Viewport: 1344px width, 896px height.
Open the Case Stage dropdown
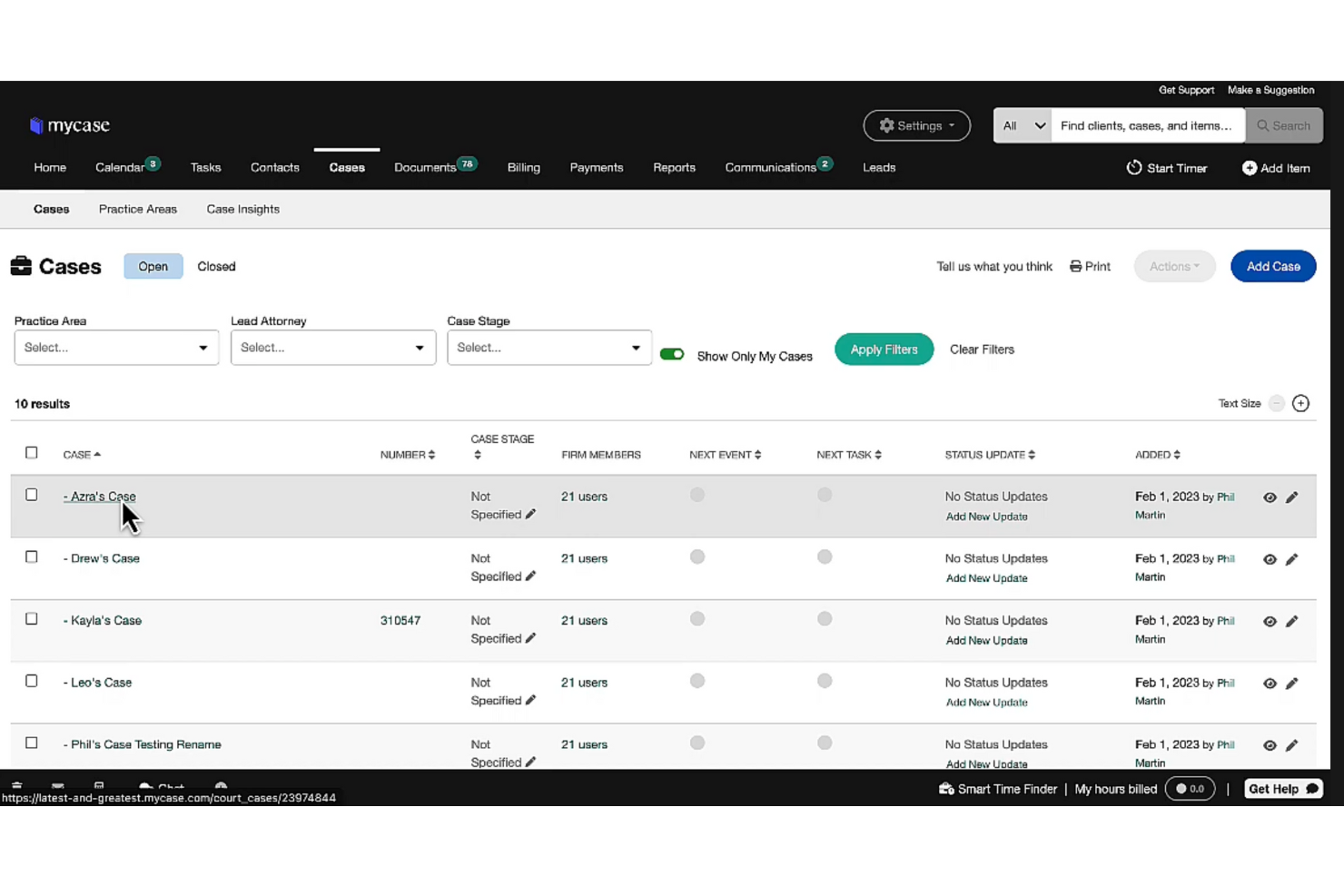(548, 347)
